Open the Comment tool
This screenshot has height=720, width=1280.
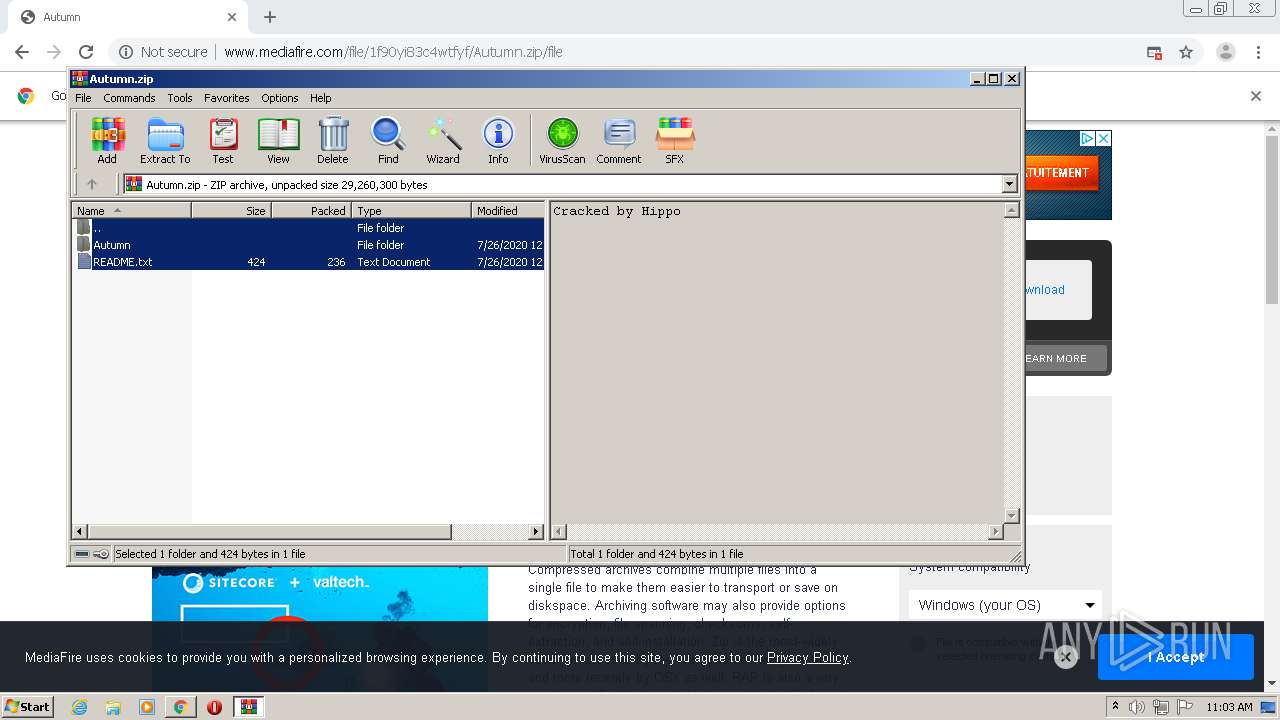click(x=619, y=140)
